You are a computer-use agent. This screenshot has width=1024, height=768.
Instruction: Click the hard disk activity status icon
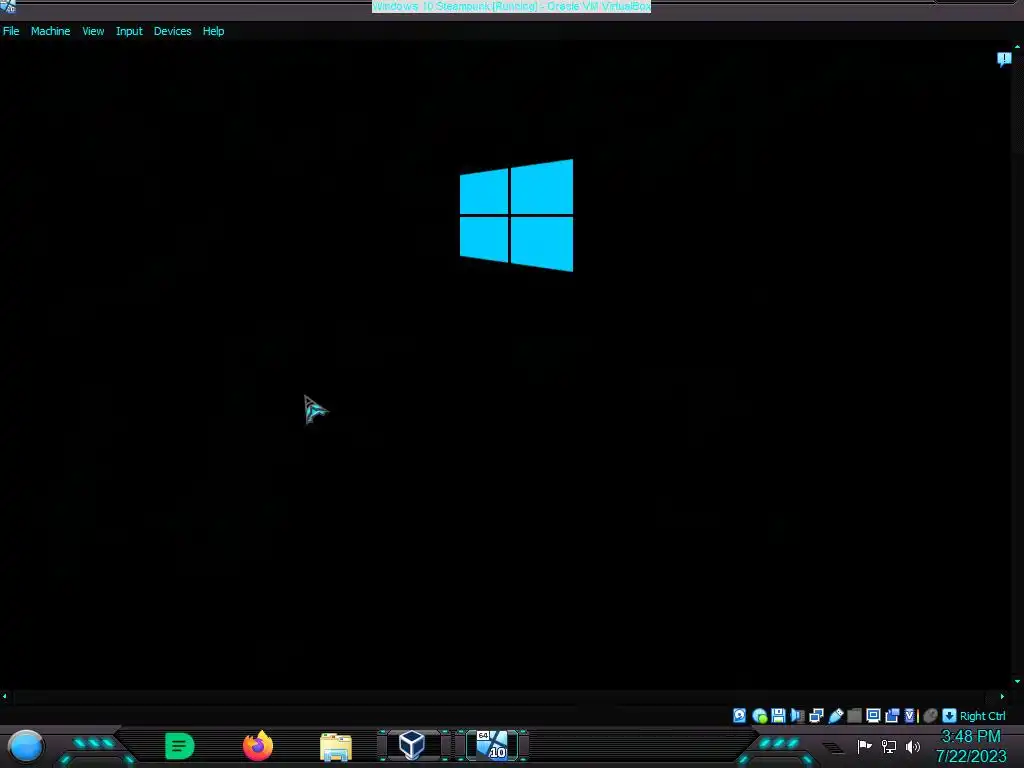tap(739, 716)
